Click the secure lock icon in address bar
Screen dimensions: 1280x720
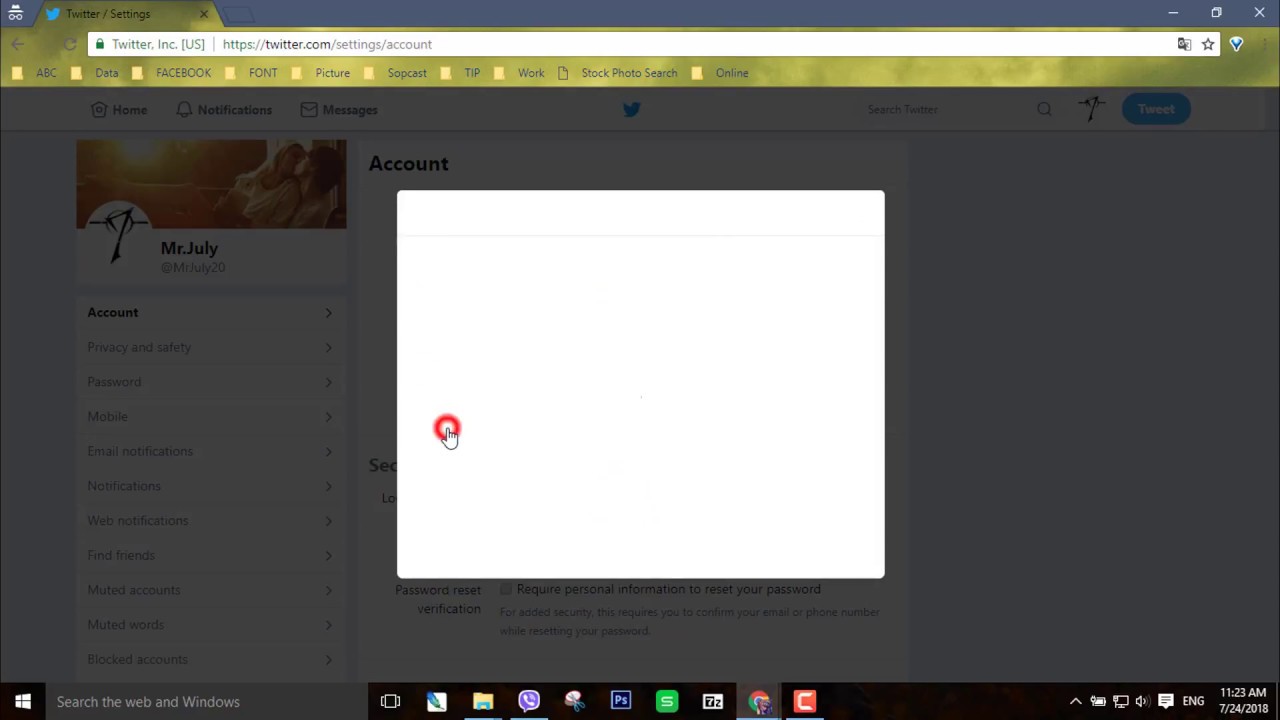[x=98, y=44]
